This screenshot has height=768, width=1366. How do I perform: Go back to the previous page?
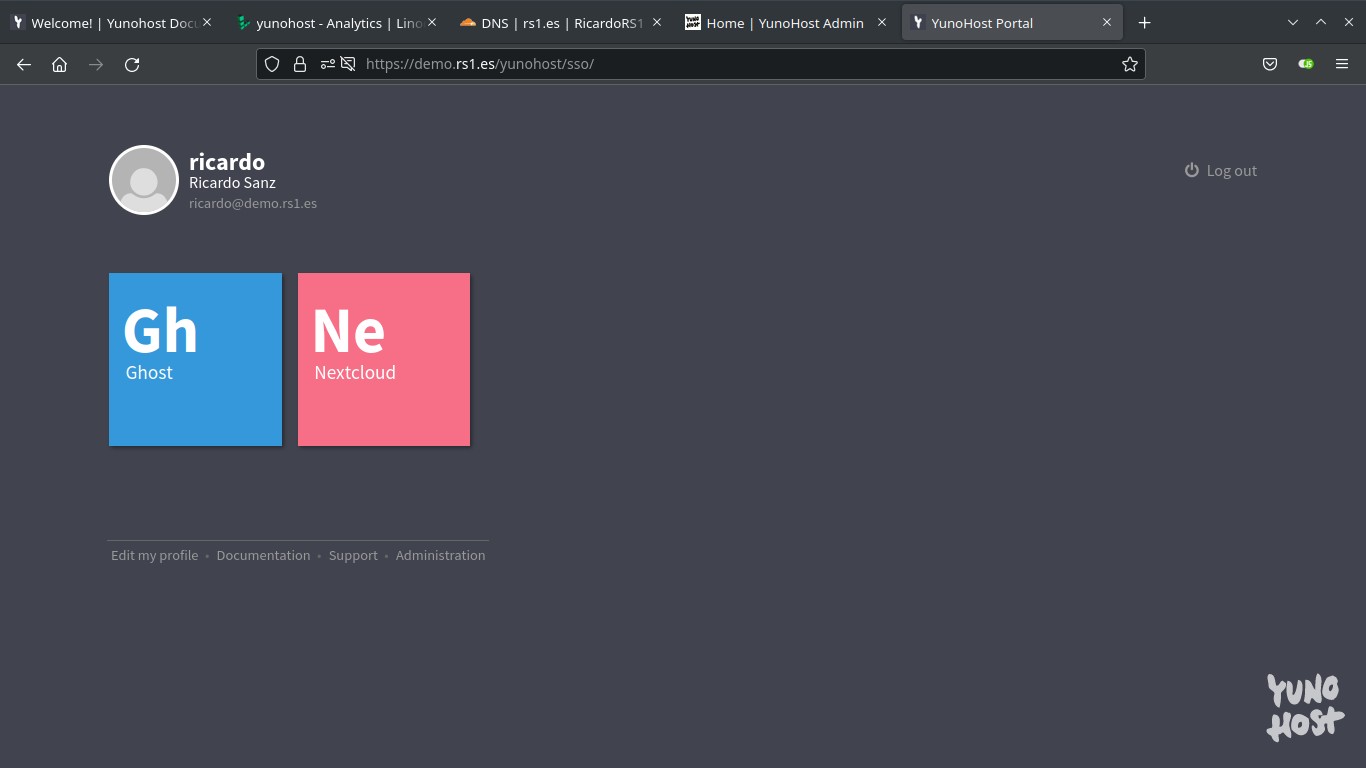tap(24, 64)
